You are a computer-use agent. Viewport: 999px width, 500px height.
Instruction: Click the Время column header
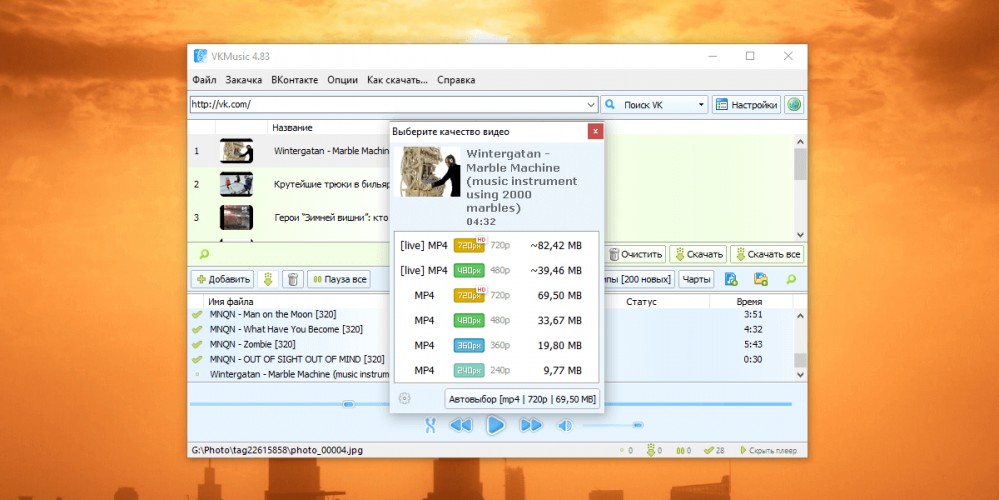(748, 302)
